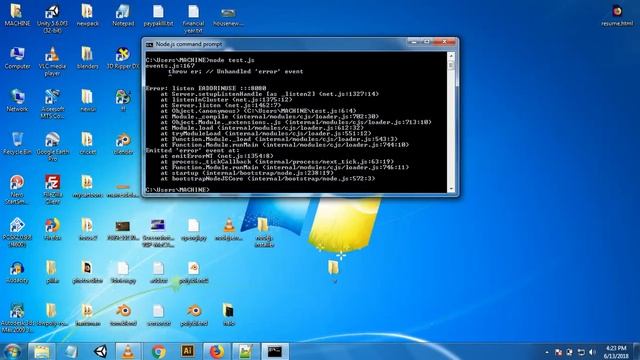Open the cricket folder on desktop
The height and width of the screenshot is (360, 640).
click(x=87, y=143)
